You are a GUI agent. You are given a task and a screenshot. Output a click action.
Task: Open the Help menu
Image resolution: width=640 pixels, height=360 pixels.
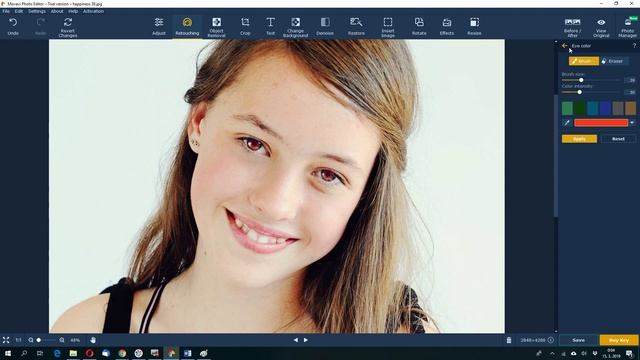[73, 11]
